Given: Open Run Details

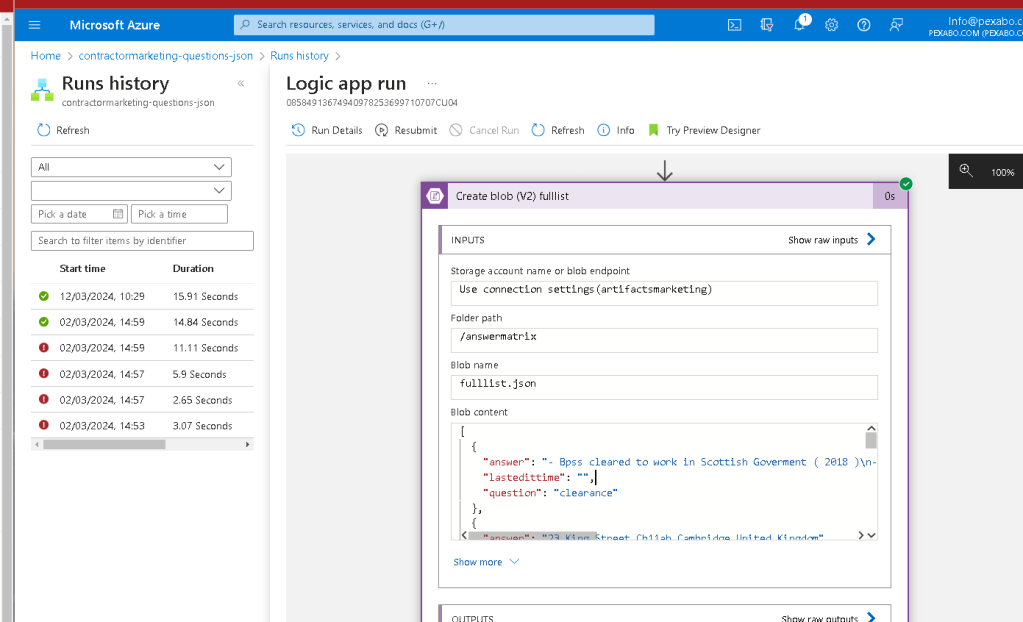Looking at the screenshot, I should 327,130.
